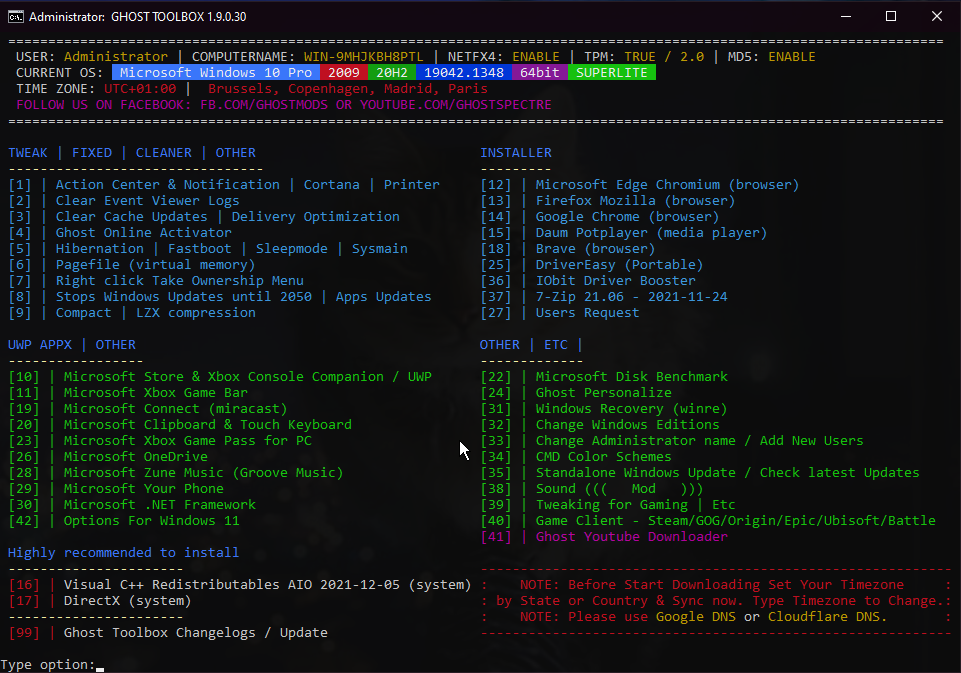
Task: Click 'Check latest Updates' text
Action: [x=840, y=472]
